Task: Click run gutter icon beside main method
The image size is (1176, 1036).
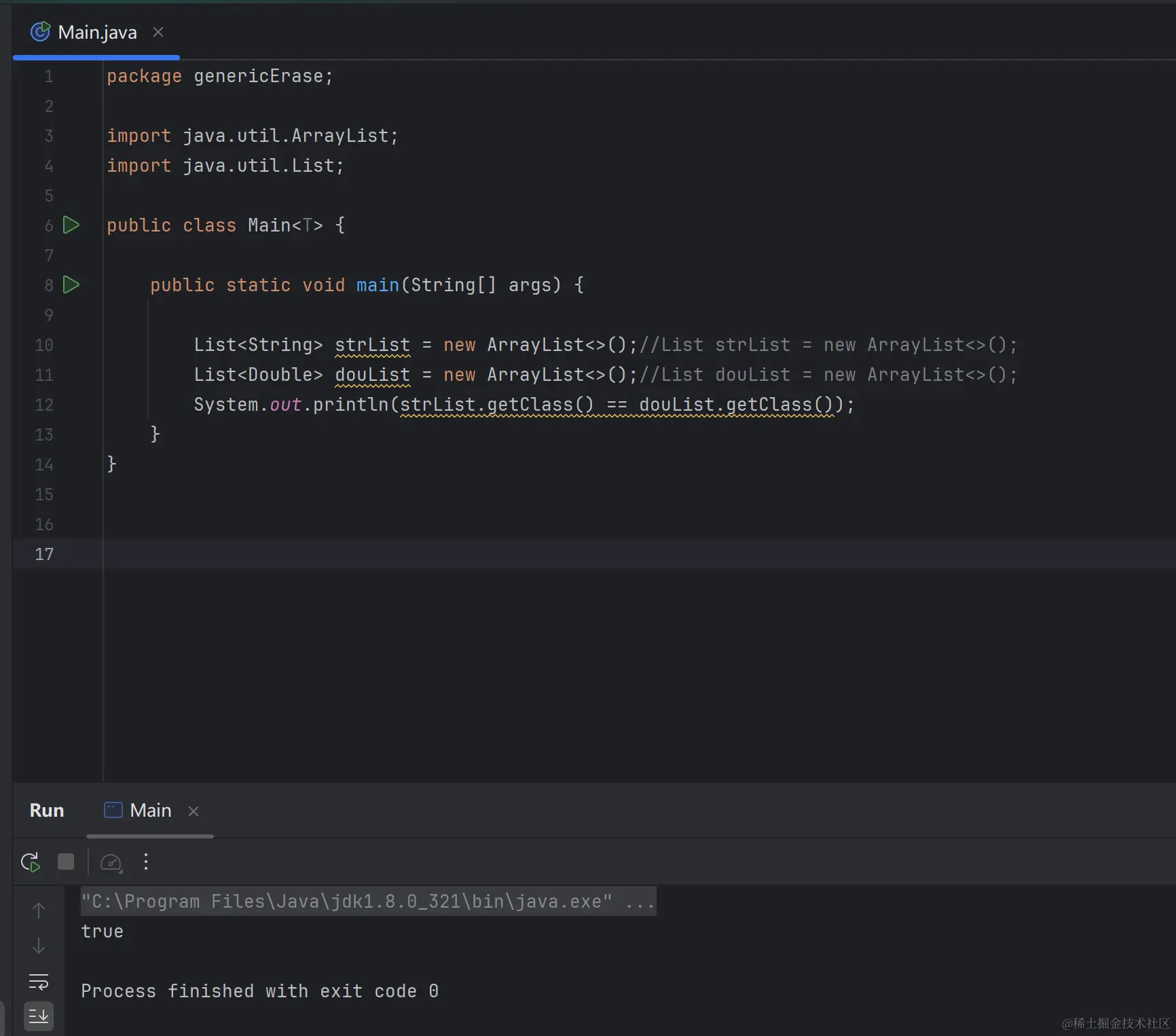Action: (71, 284)
